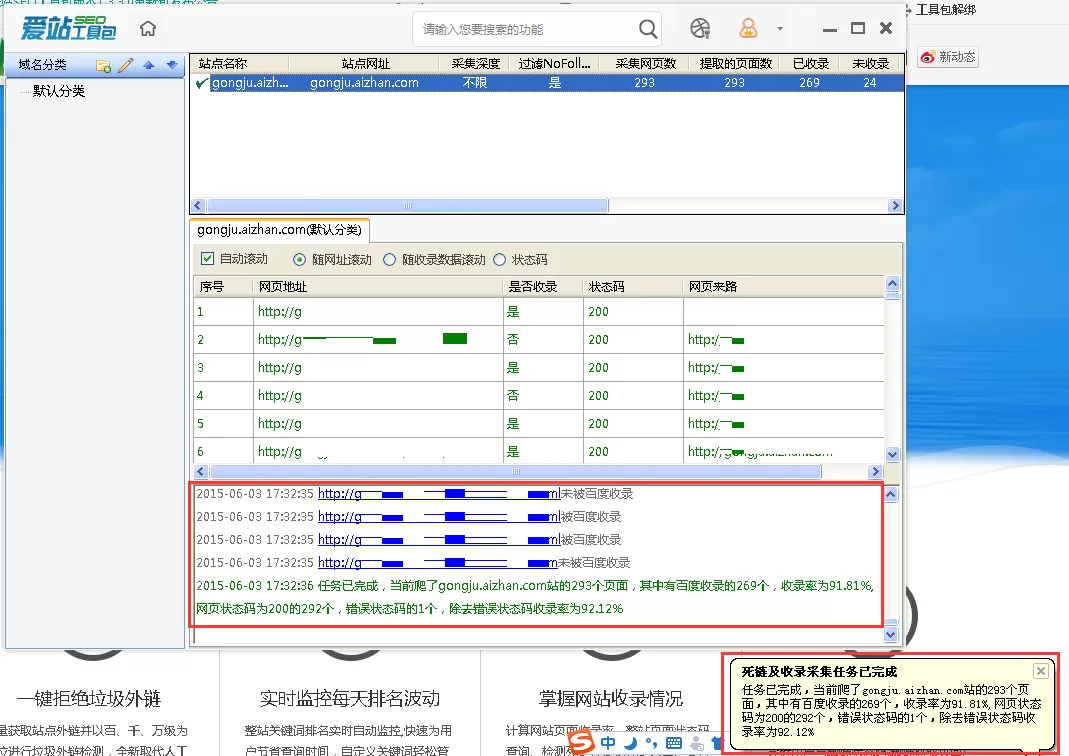Open the skin theme ball icon

click(x=700, y=29)
